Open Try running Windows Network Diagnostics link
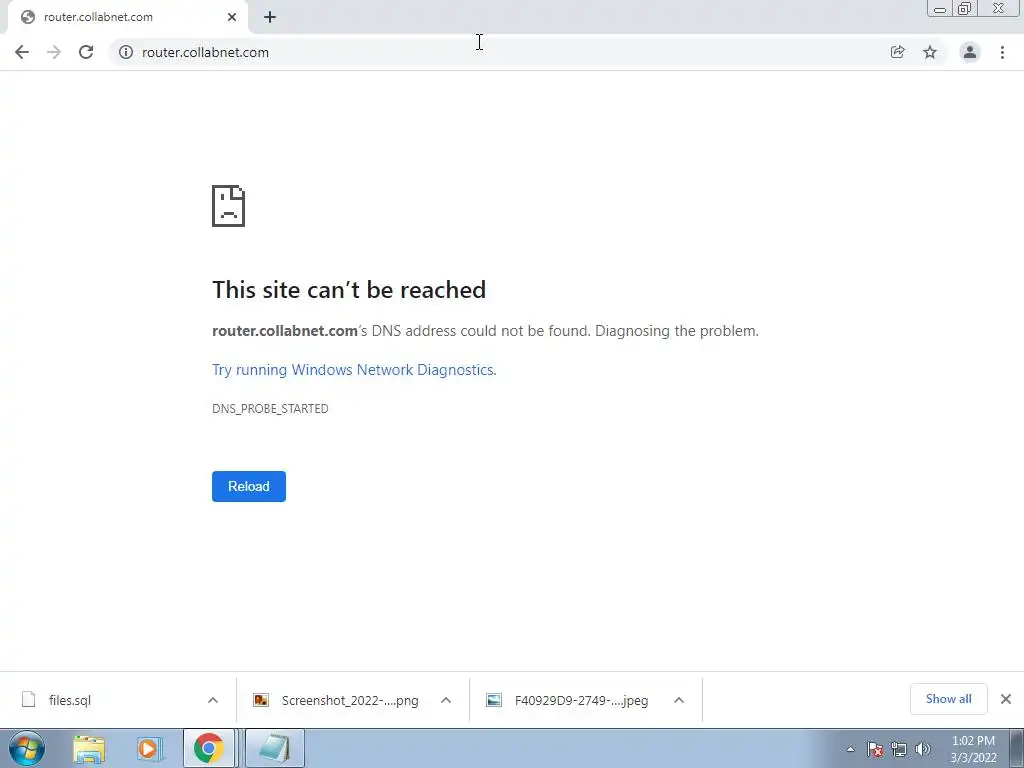 [x=354, y=370]
